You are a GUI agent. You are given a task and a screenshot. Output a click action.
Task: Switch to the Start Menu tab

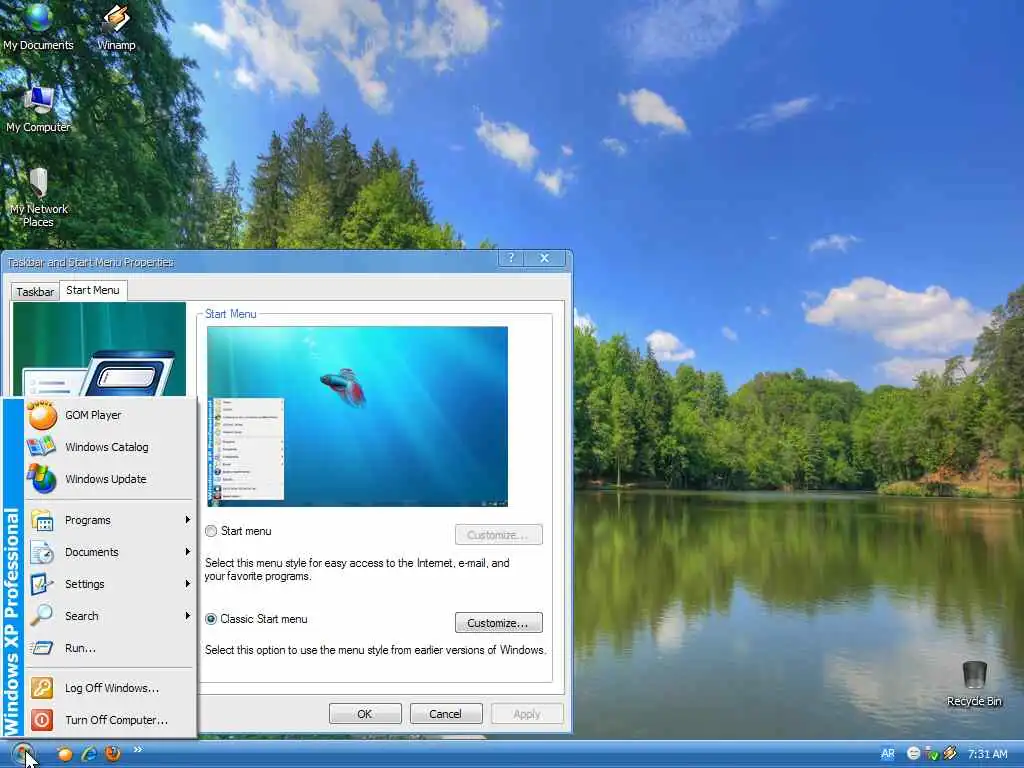click(x=93, y=290)
